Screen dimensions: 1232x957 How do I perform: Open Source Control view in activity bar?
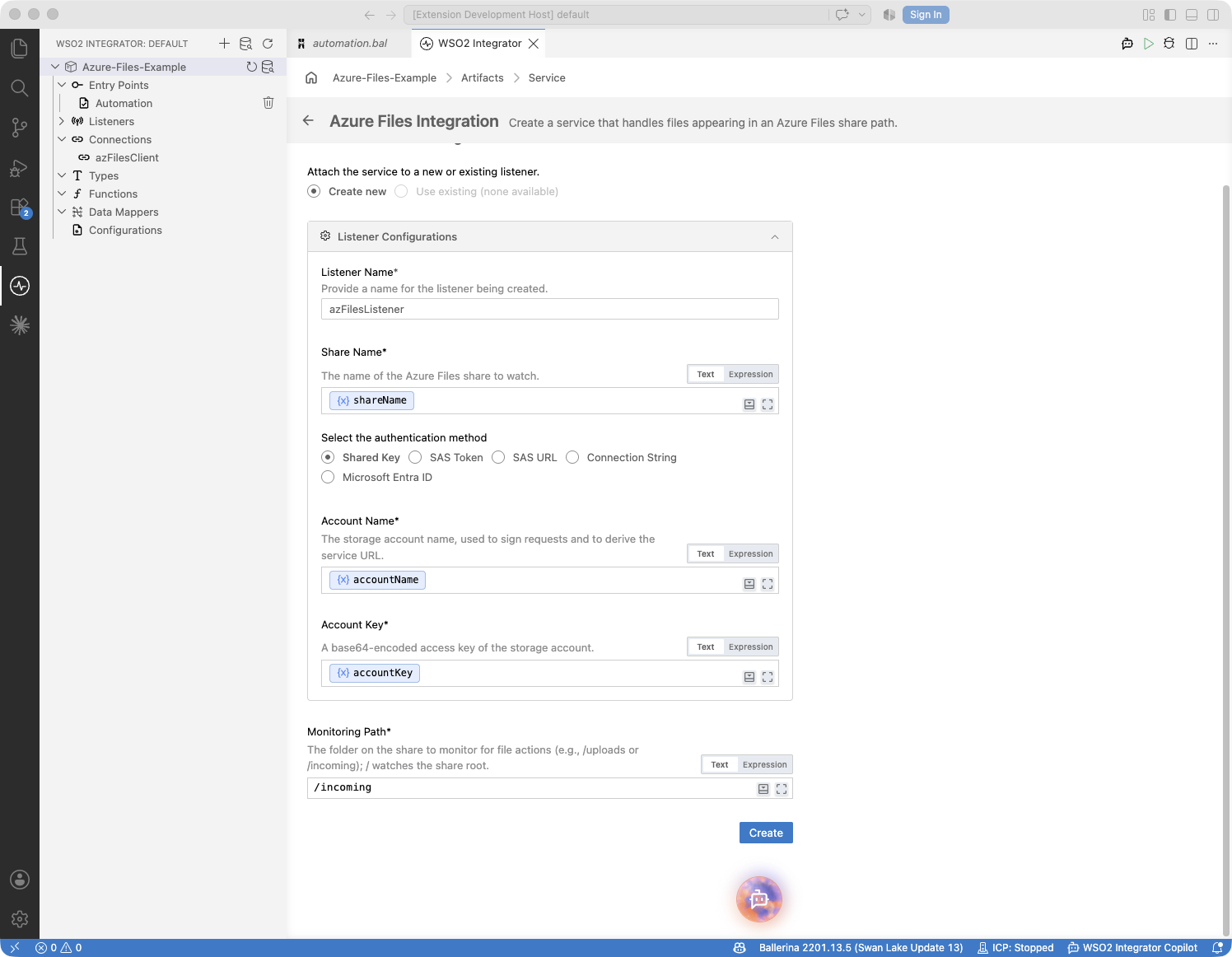(20, 128)
